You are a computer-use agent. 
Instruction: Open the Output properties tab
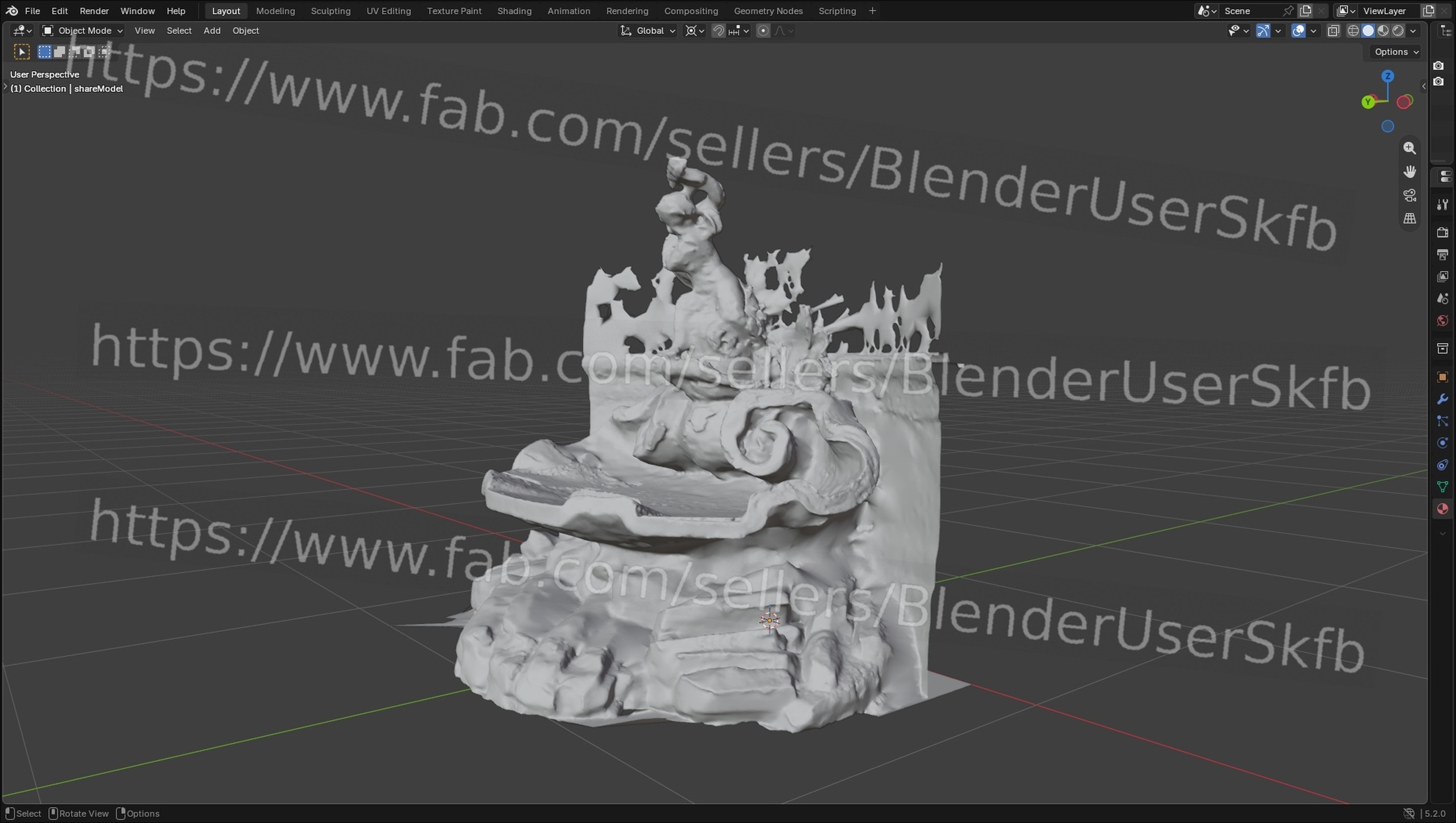1442,254
